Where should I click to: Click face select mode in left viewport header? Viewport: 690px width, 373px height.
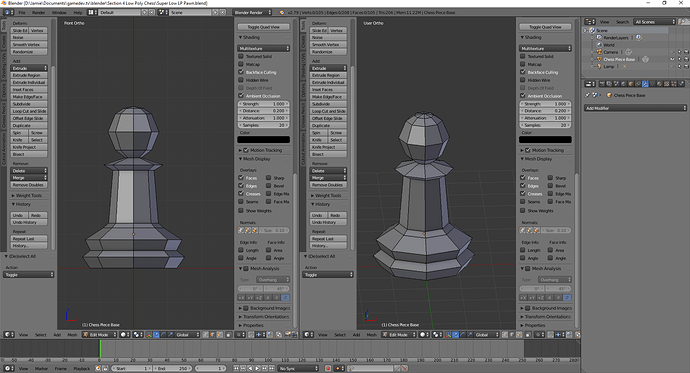tap(220, 335)
